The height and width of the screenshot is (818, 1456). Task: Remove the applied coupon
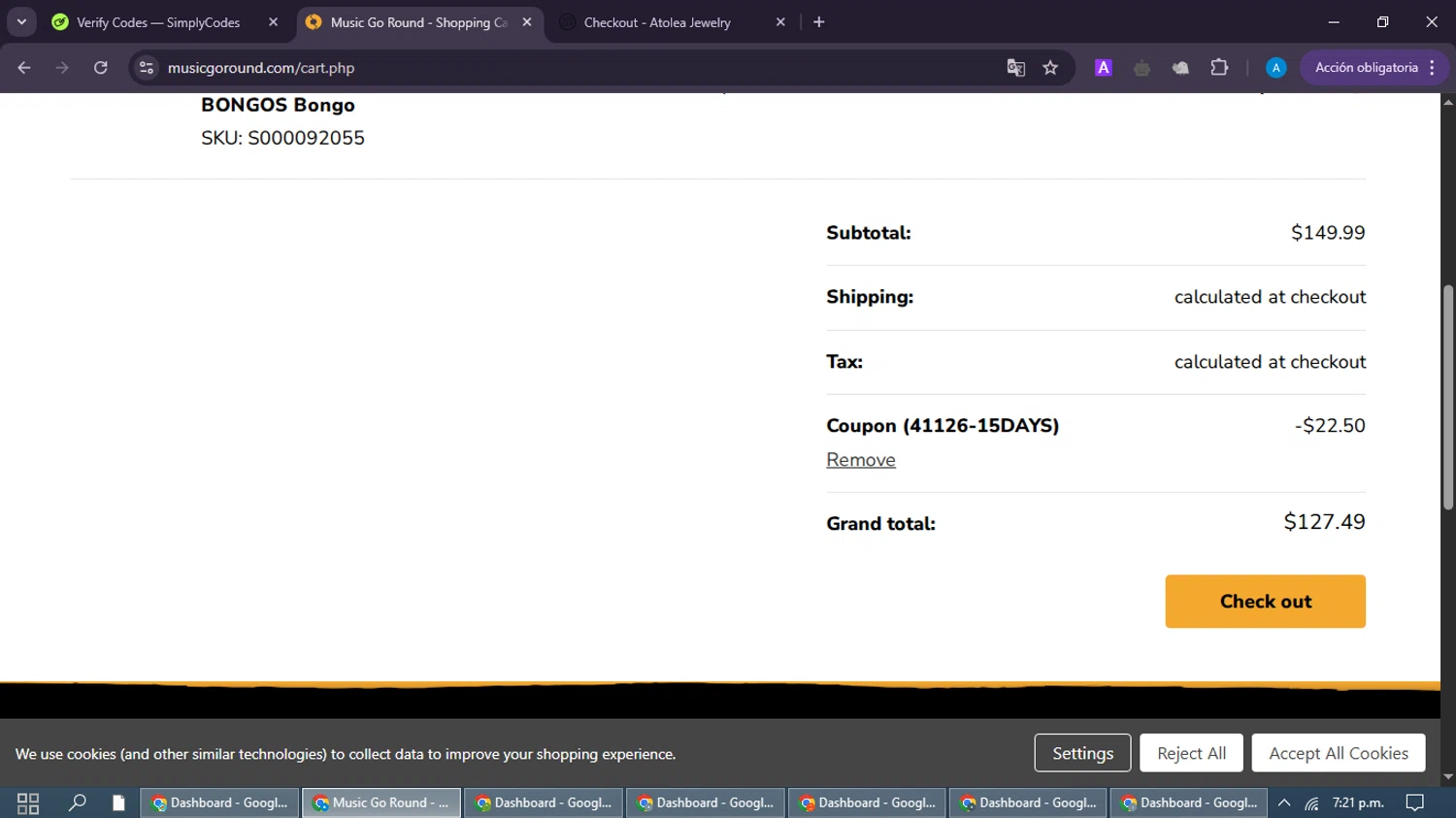coord(861,460)
